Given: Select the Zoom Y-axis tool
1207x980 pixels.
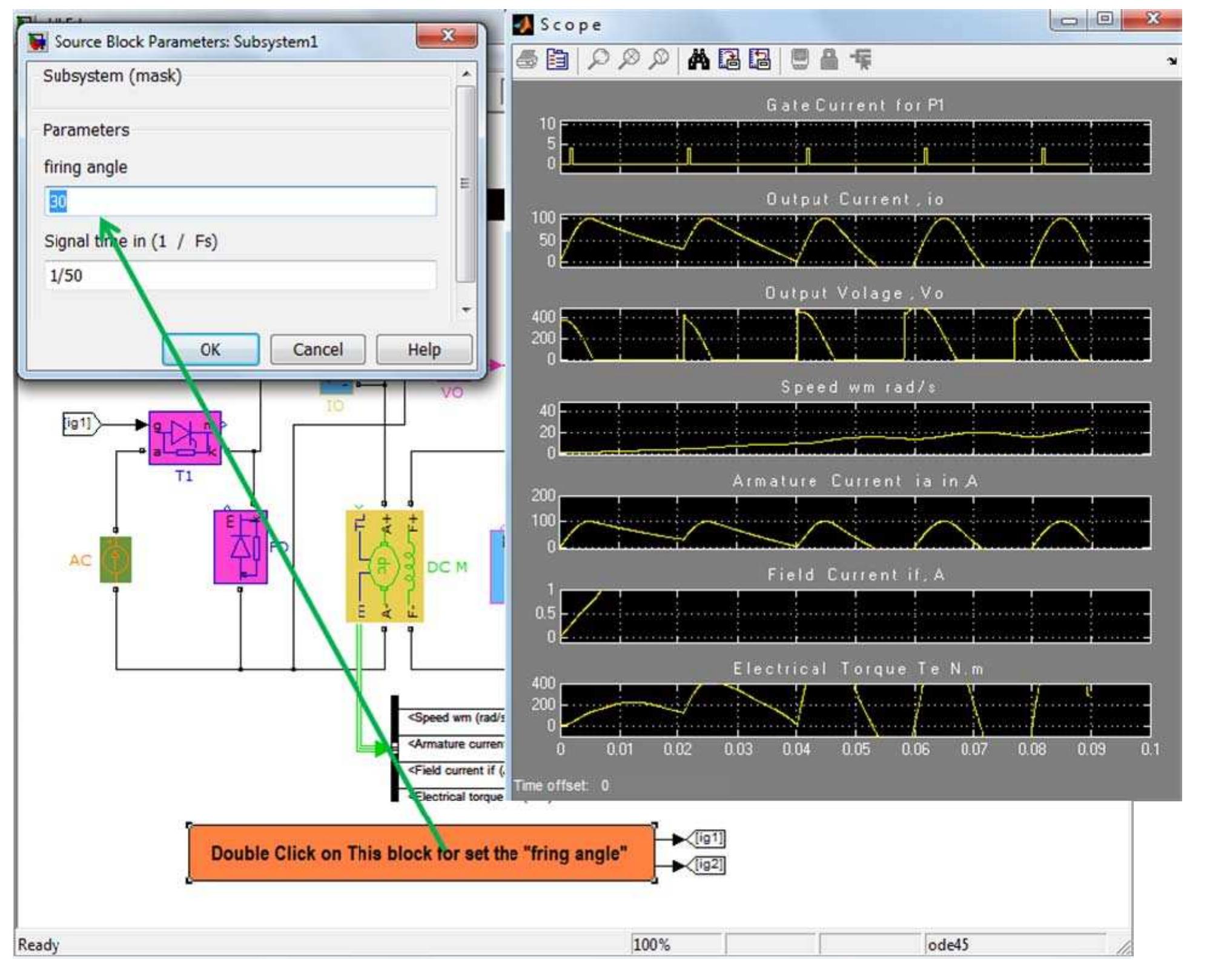Looking at the screenshot, I should (x=659, y=60).
